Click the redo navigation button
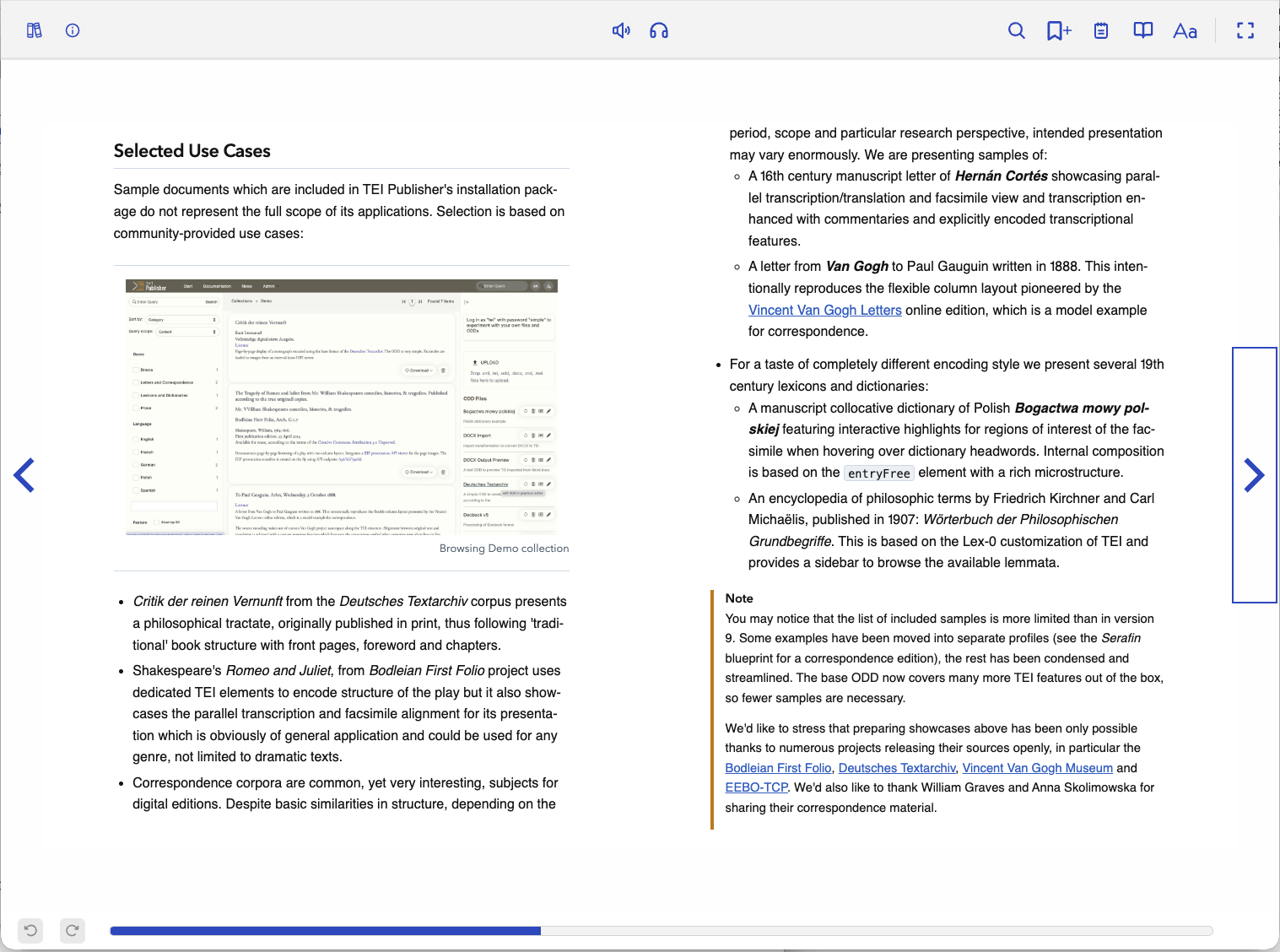Screen dimensions: 1280x952 [73, 930]
